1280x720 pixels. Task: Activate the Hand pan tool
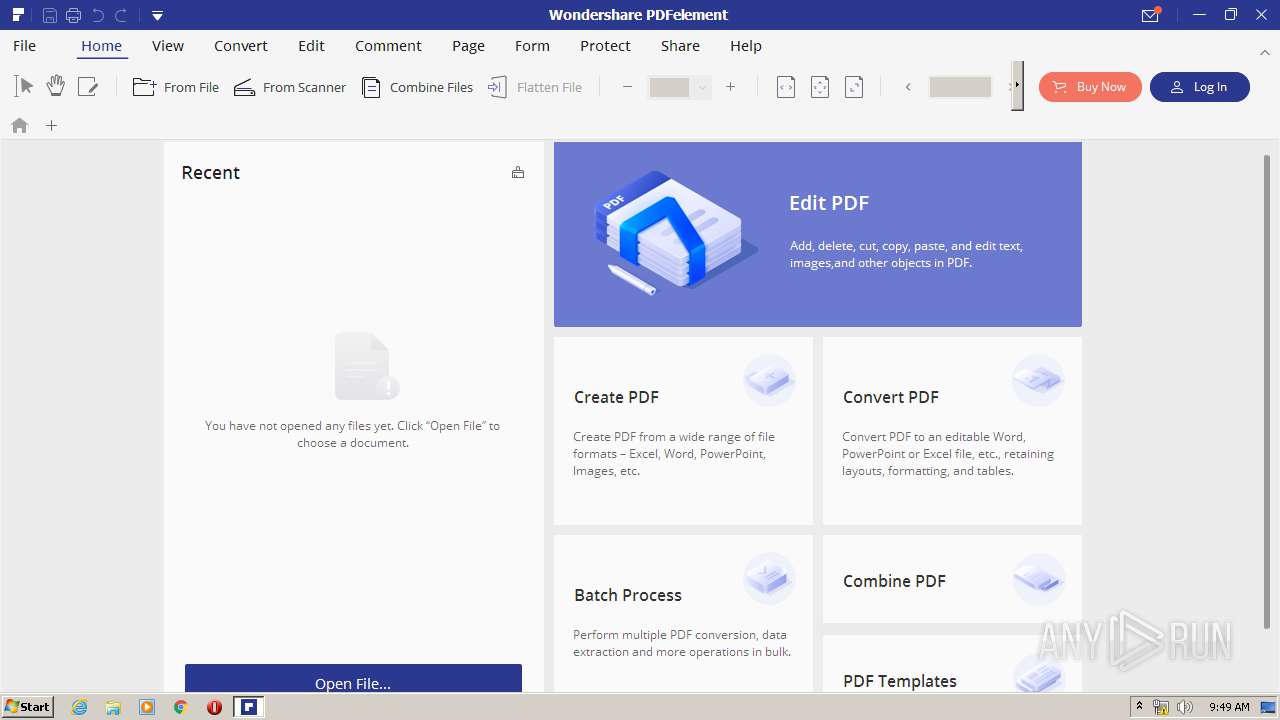pyautogui.click(x=56, y=87)
